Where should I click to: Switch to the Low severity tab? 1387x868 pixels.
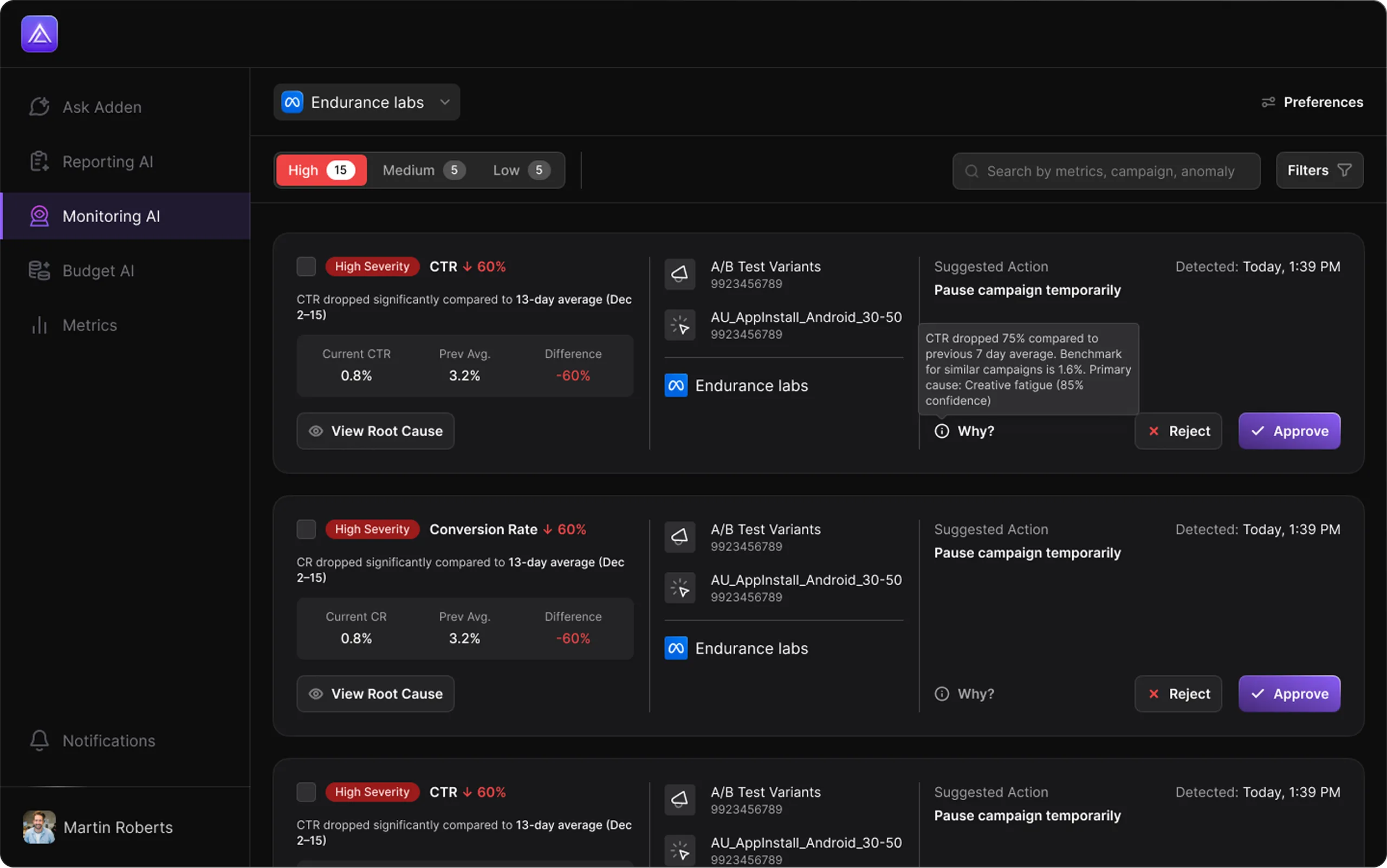coord(520,171)
